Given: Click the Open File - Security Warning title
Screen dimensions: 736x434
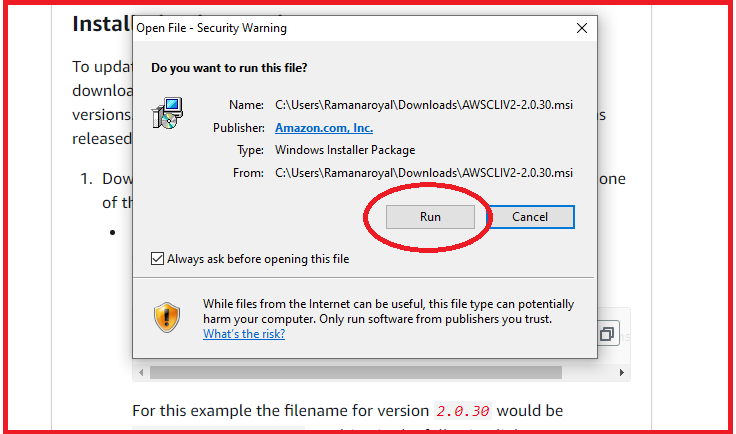Looking at the screenshot, I should [211, 28].
